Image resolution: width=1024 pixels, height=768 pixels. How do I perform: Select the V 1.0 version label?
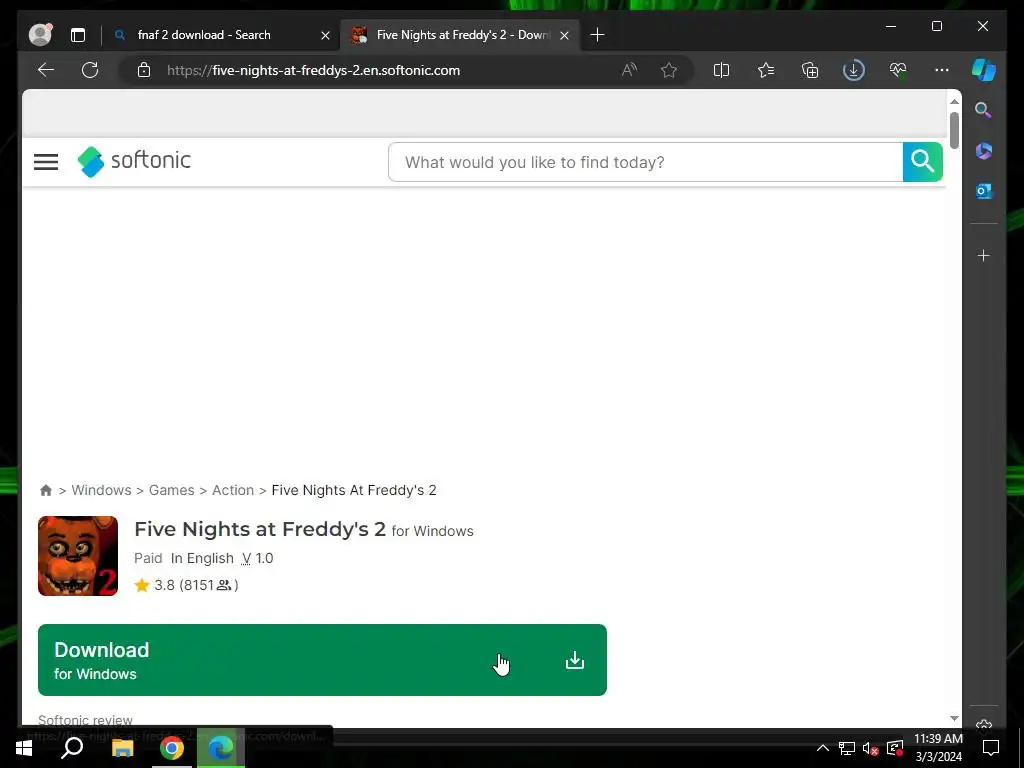[257, 558]
